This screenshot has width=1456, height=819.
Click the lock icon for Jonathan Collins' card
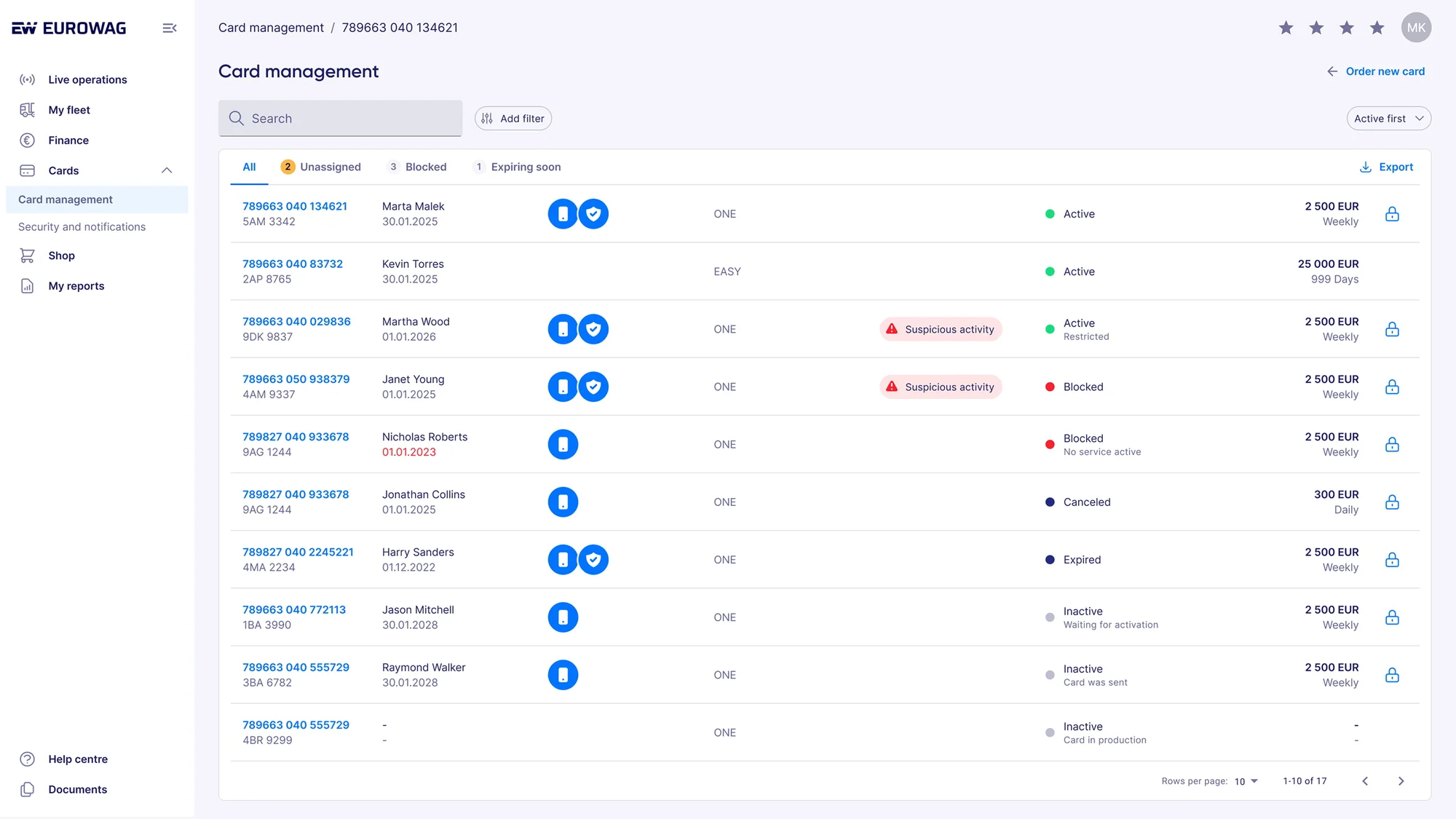(1391, 502)
